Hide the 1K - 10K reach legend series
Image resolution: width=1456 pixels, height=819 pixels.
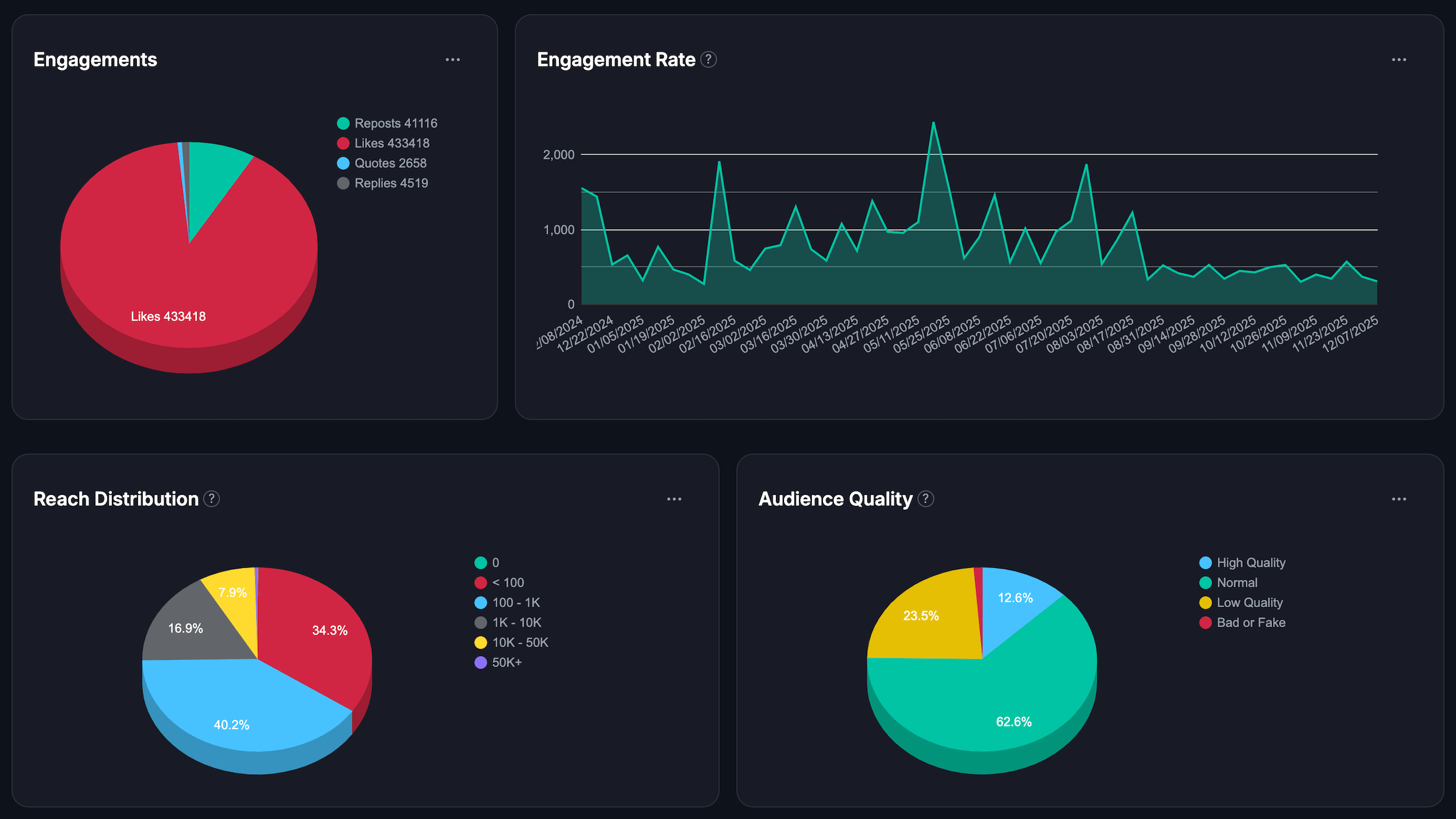coord(516,622)
